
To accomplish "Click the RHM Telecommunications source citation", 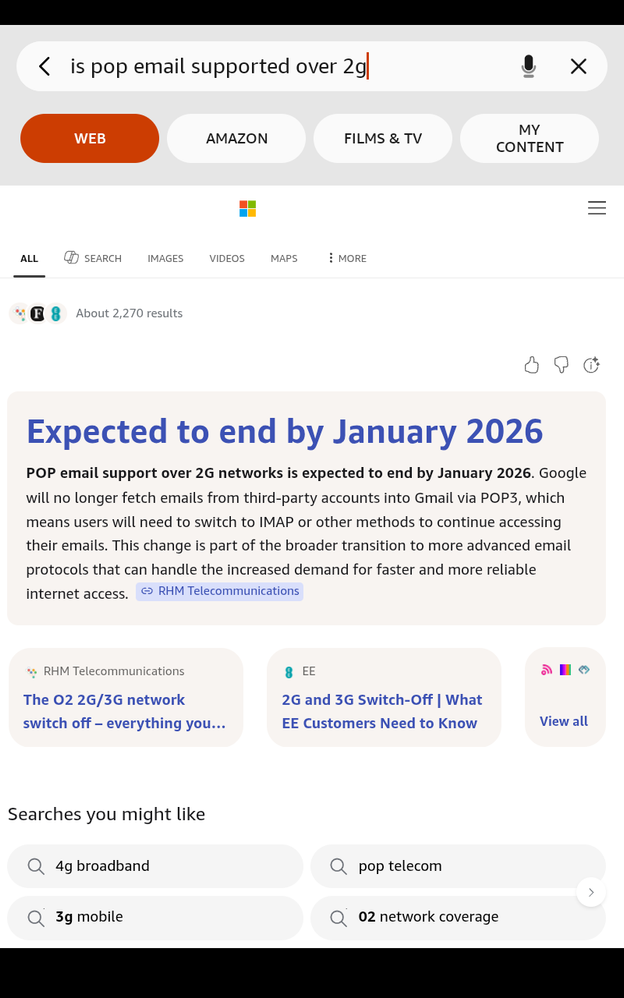I will click(x=219, y=591).
